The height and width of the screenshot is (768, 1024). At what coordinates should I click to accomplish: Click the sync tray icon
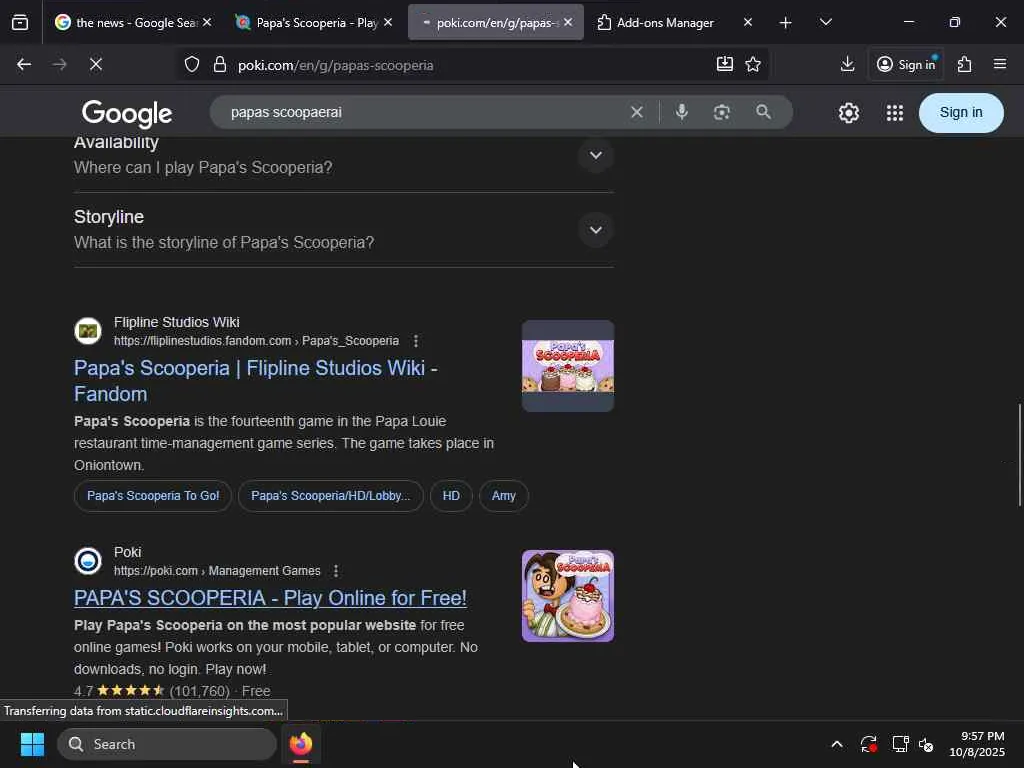coord(869,744)
